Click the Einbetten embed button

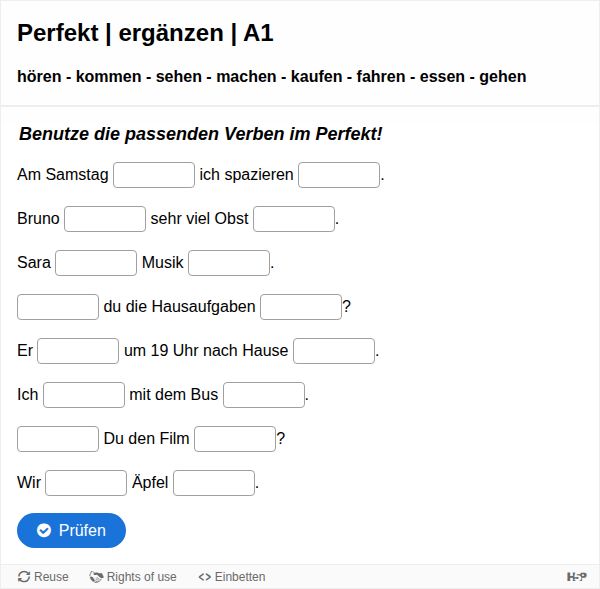[x=231, y=577]
